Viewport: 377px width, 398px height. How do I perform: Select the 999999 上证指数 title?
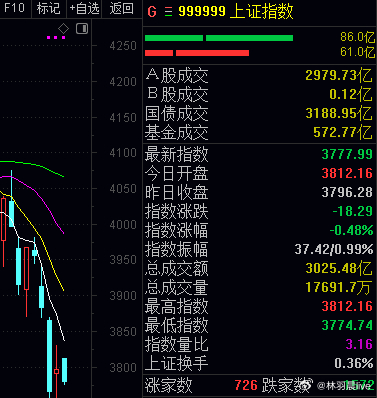[x=236, y=11]
